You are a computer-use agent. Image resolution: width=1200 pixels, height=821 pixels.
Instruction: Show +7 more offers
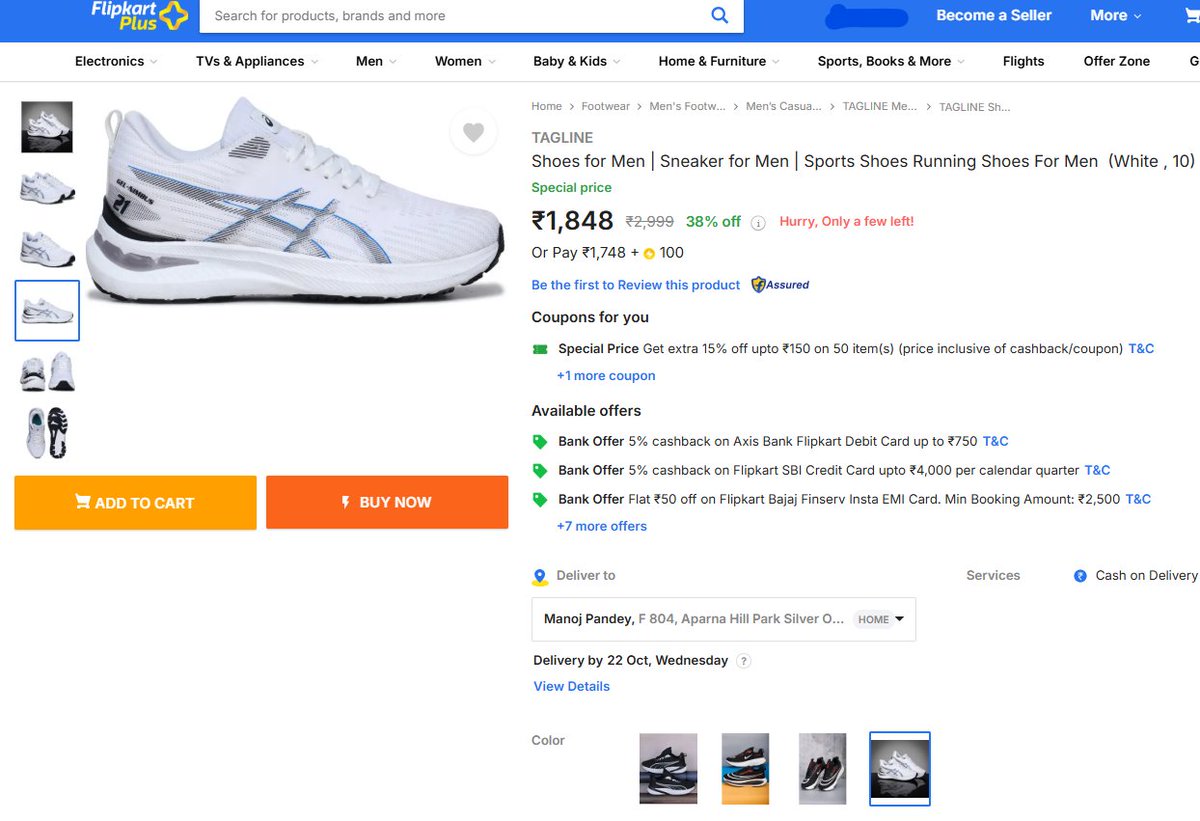pyautogui.click(x=602, y=526)
